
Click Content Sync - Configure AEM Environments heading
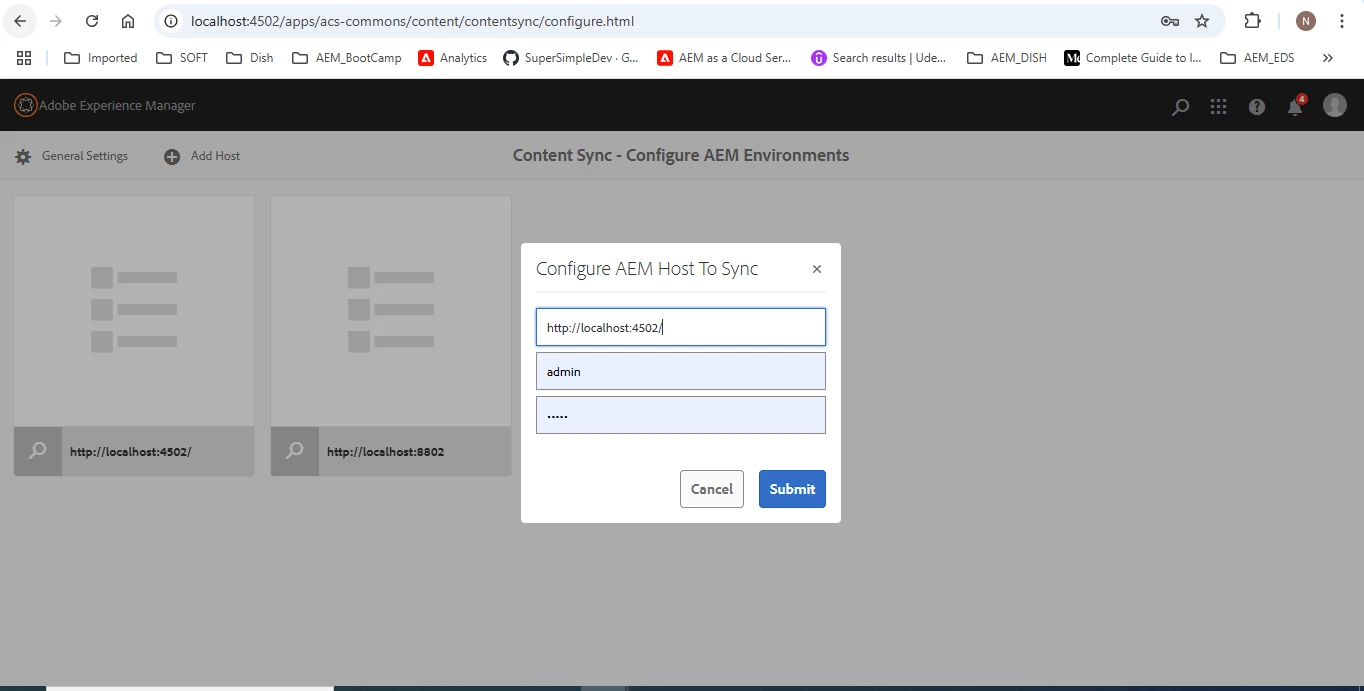681,155
